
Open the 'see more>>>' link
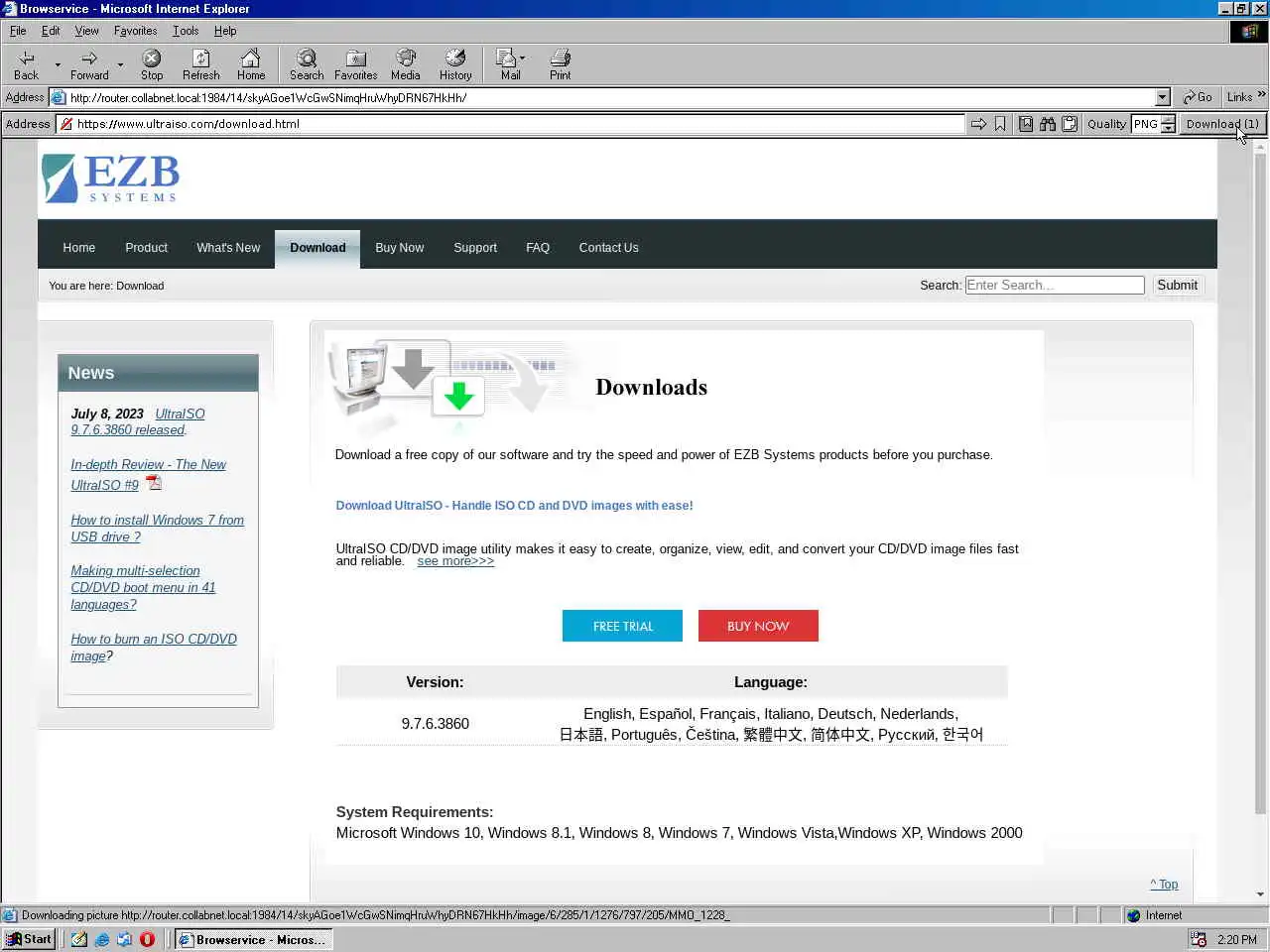(x=455, y=561)
